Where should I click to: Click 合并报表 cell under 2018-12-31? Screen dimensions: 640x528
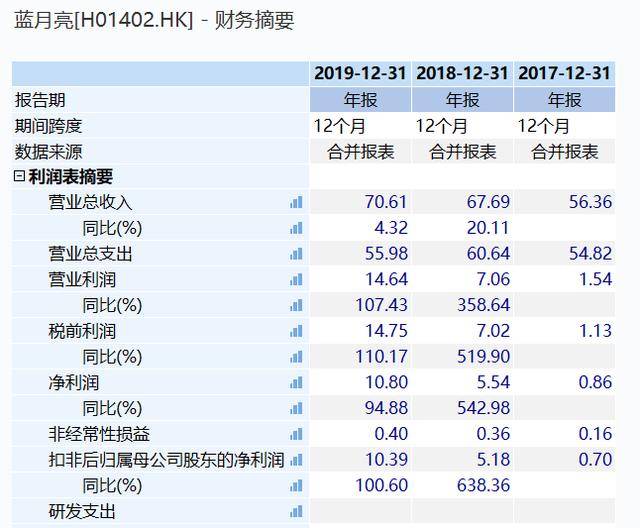coord(462,151)
